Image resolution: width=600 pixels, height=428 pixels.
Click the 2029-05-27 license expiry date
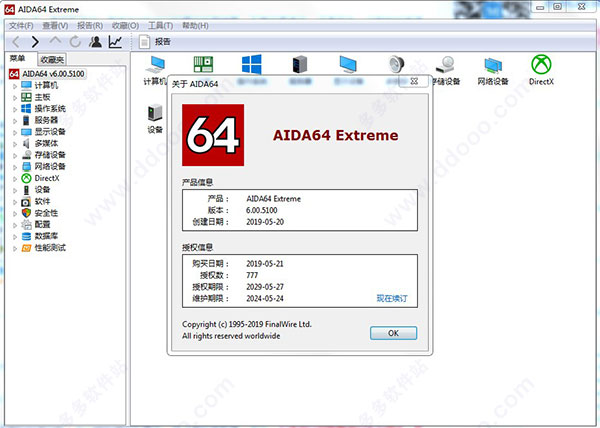pyautogui.click(x=265, y=286)
